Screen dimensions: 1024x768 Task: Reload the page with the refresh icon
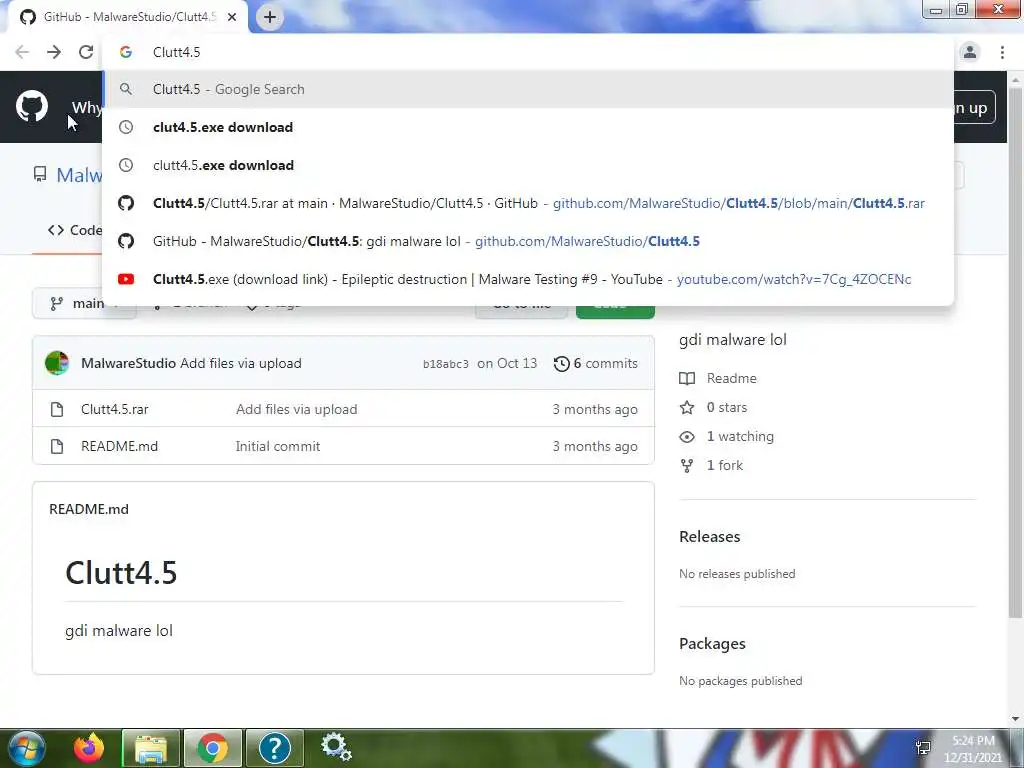[x=86, y=52]
